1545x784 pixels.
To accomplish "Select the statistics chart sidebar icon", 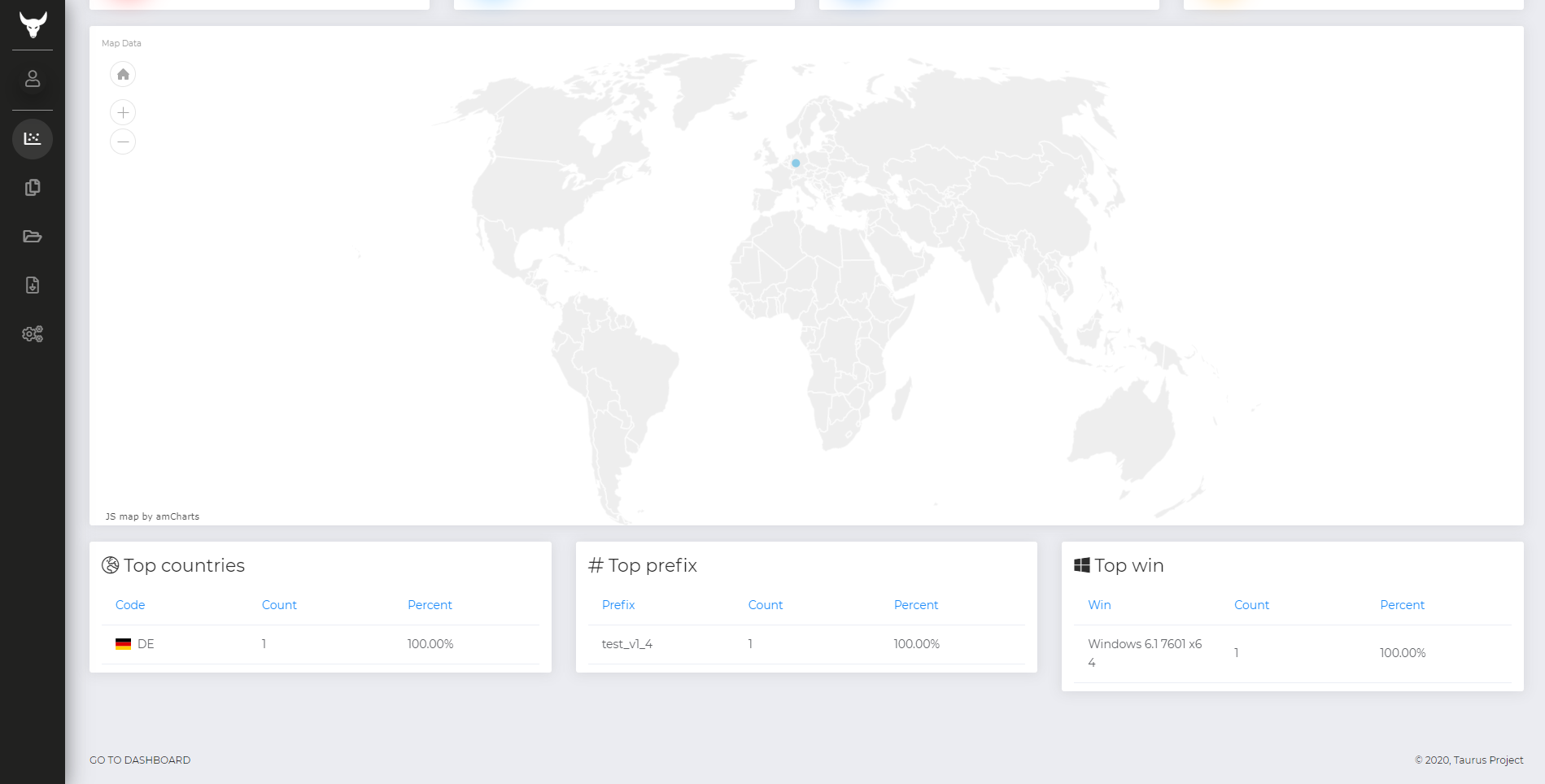I will coord(33,139).
